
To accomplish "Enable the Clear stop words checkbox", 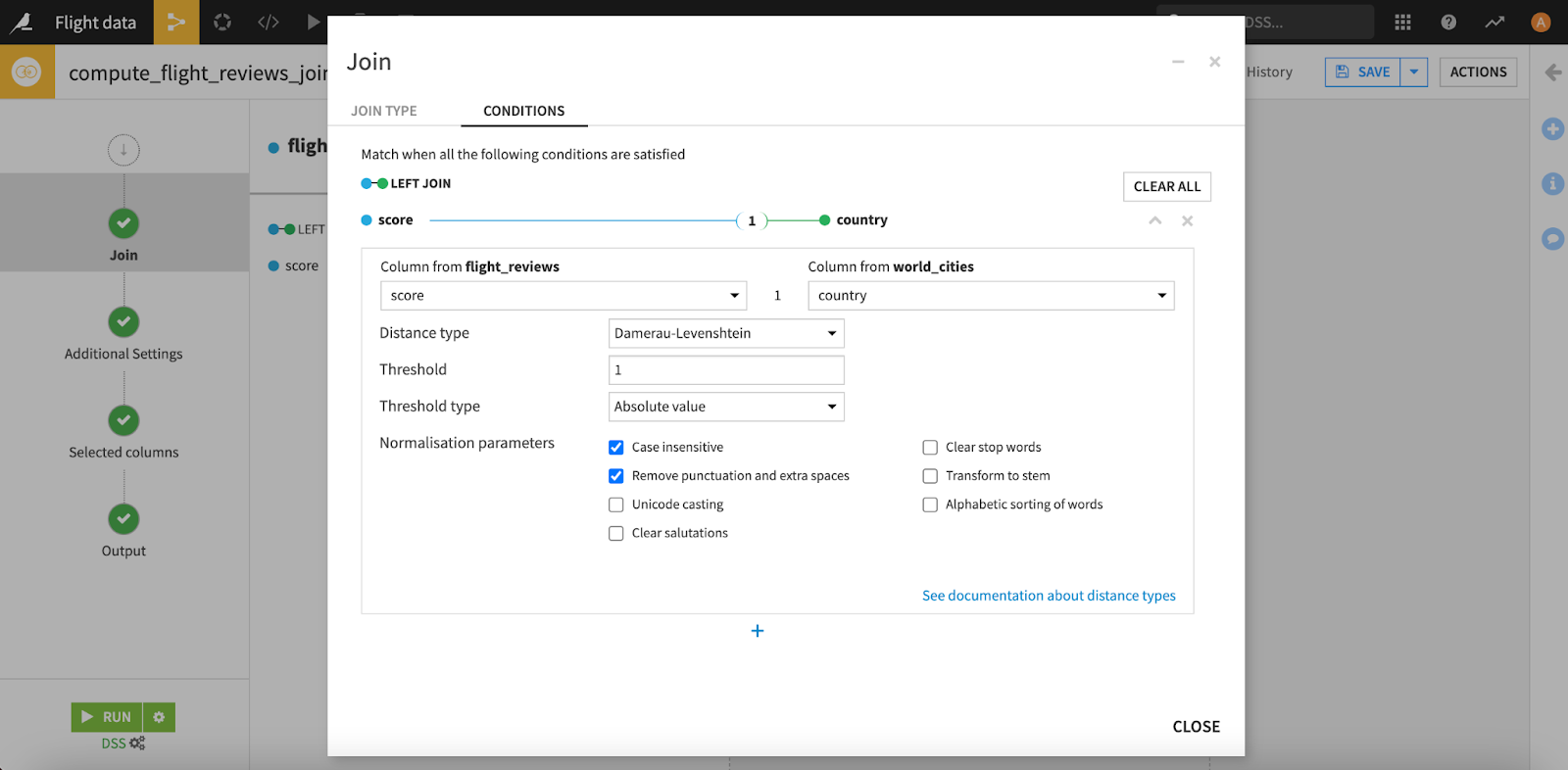I will (x=930, y=448).
